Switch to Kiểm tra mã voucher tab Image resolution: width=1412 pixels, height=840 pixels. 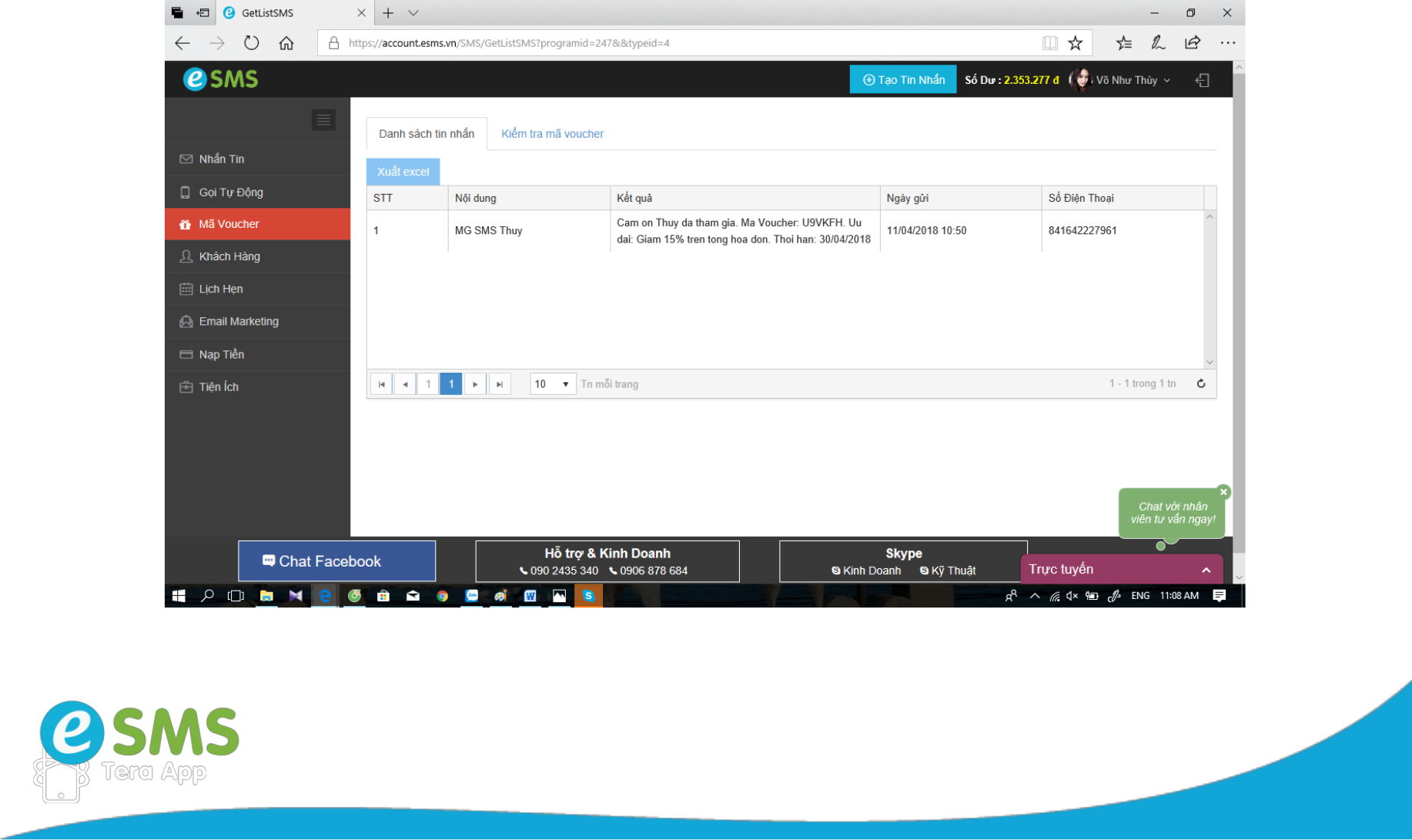[552, 134]
